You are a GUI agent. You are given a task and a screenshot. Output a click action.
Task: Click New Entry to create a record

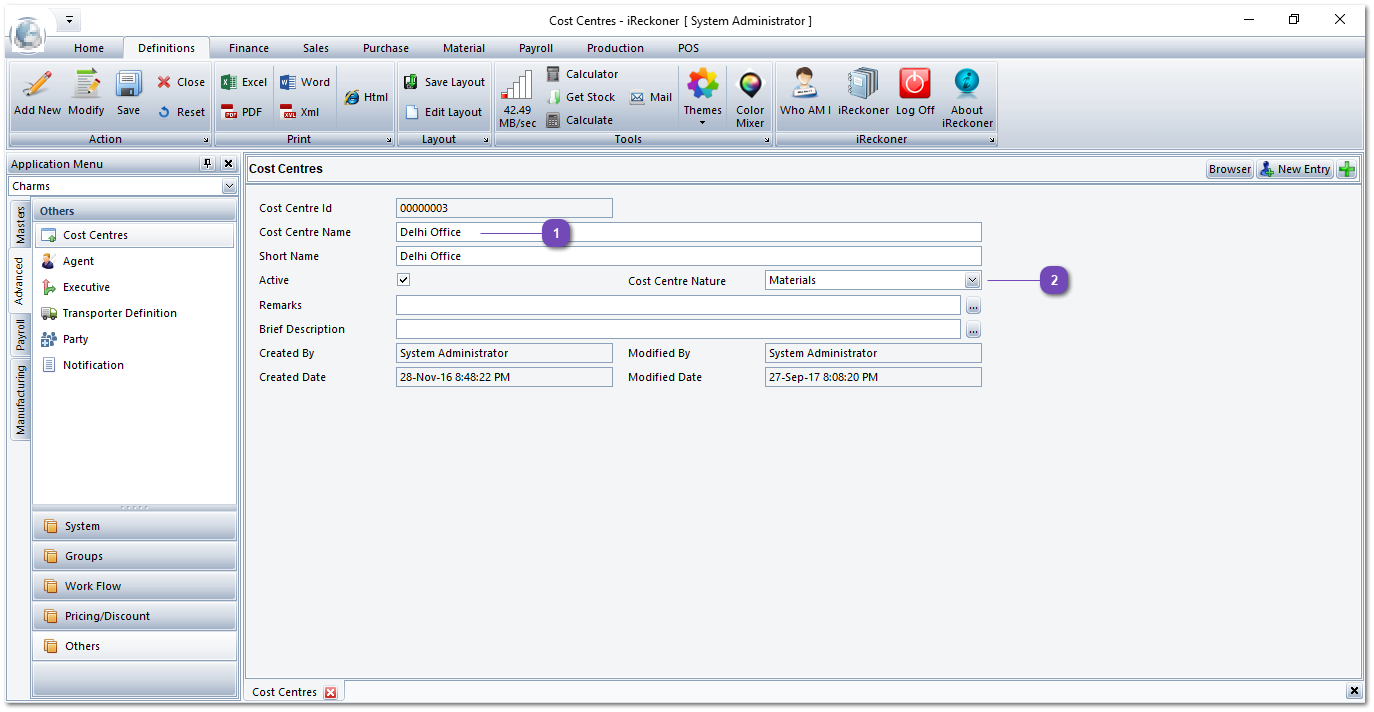1295,169
